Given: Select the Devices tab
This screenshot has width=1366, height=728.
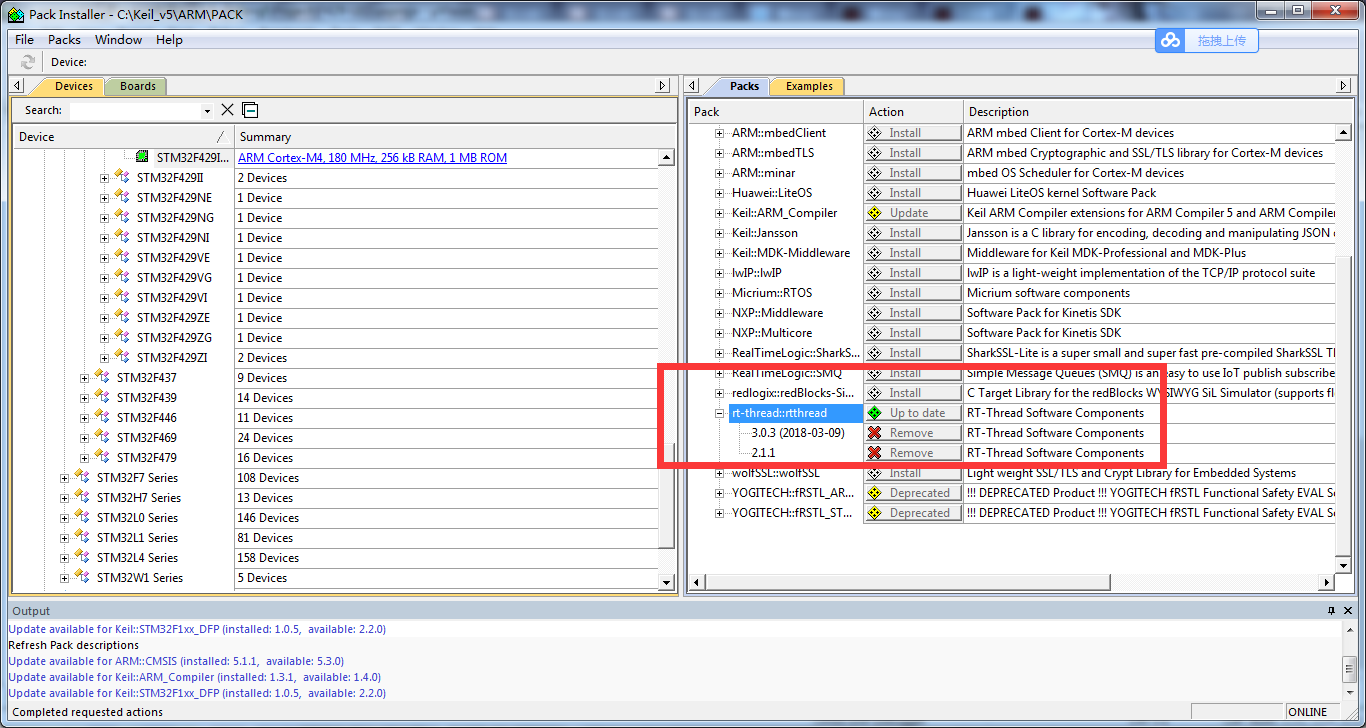Looking at the screenshot, I should tap(72, 86).
